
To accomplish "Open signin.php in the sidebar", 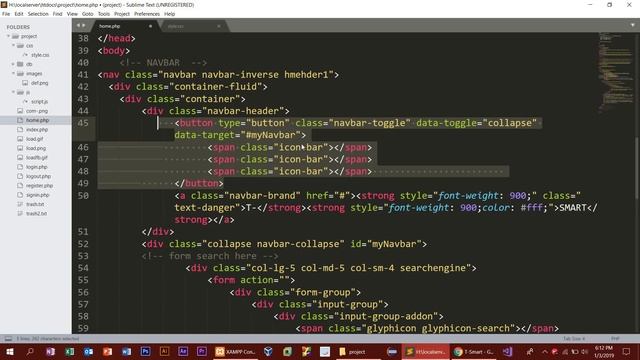I will [38, 195].
